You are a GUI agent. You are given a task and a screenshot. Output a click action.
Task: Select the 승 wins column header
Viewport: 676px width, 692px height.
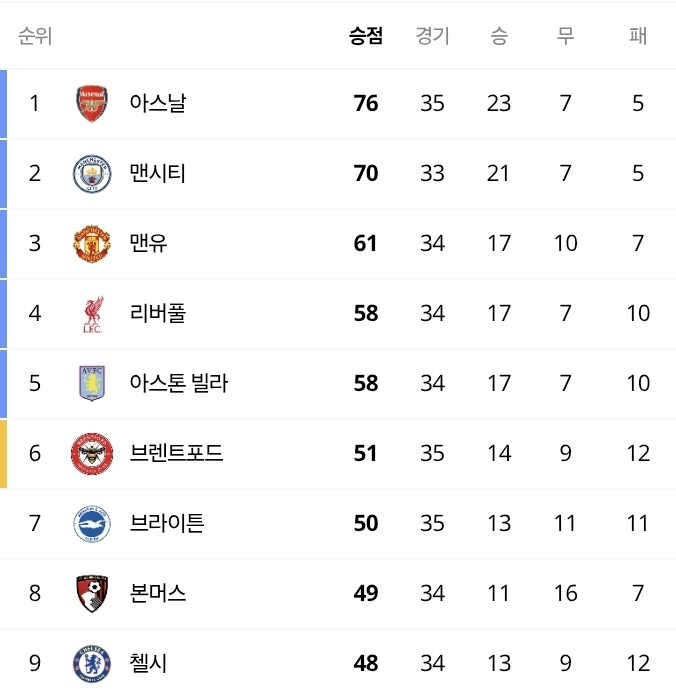499,36
